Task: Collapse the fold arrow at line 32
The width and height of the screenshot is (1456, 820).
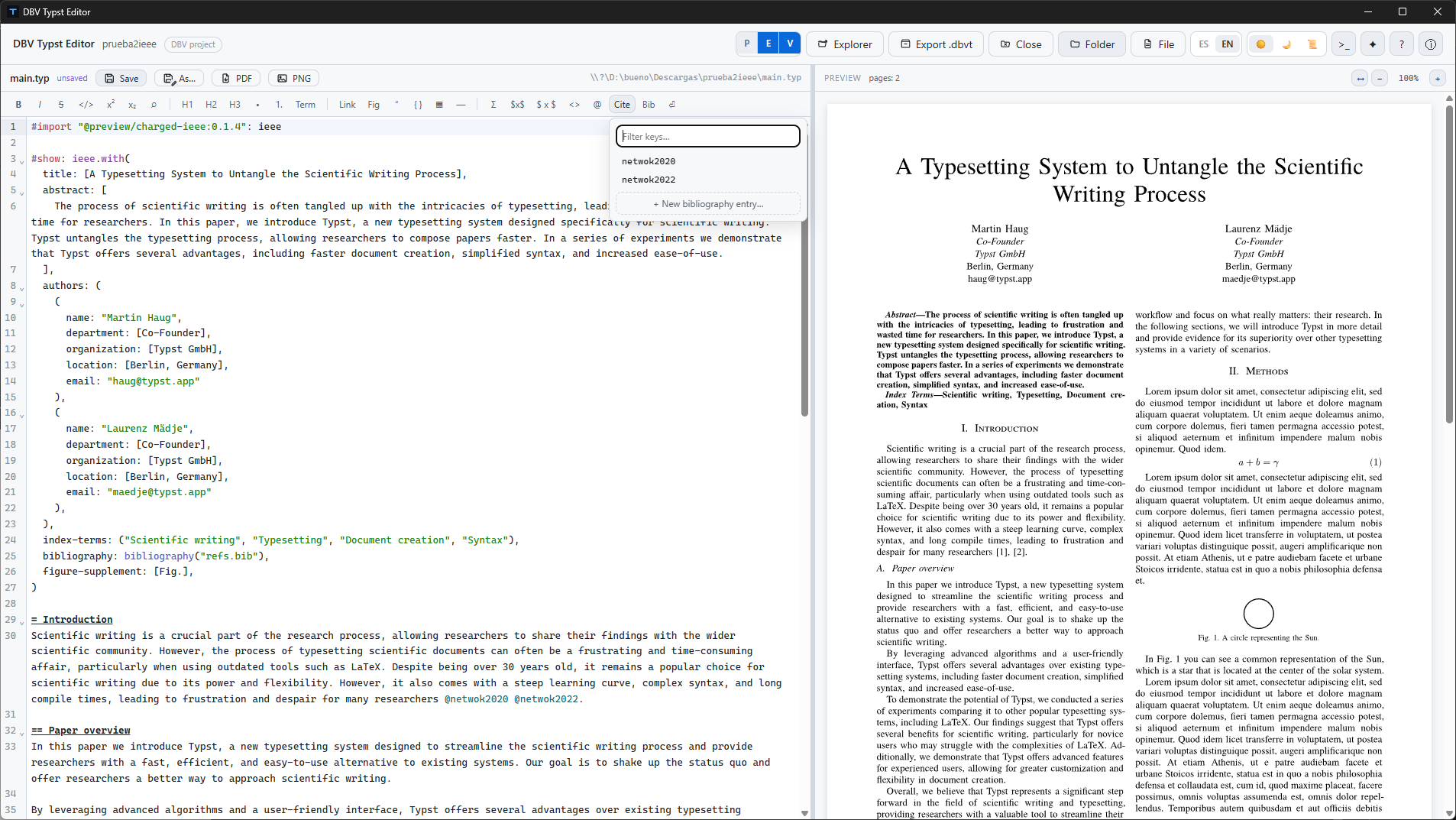Action: tap(22, 733)
